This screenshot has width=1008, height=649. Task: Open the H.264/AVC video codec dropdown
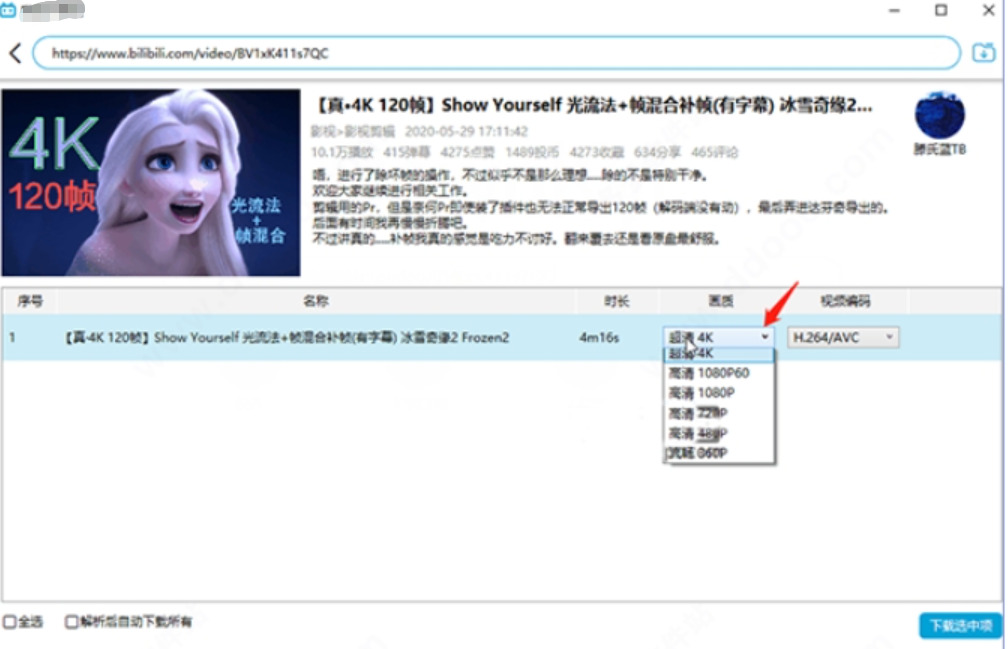tap(843, 337)
